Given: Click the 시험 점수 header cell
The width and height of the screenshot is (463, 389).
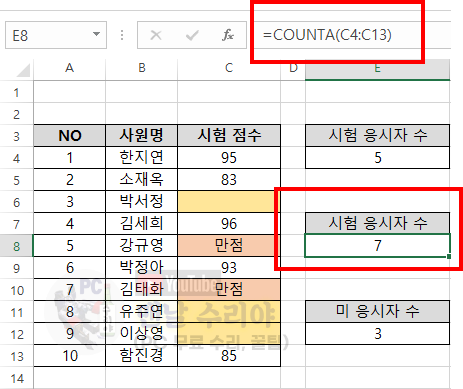Looking at the screenshot, I should [x=229, y=136].
